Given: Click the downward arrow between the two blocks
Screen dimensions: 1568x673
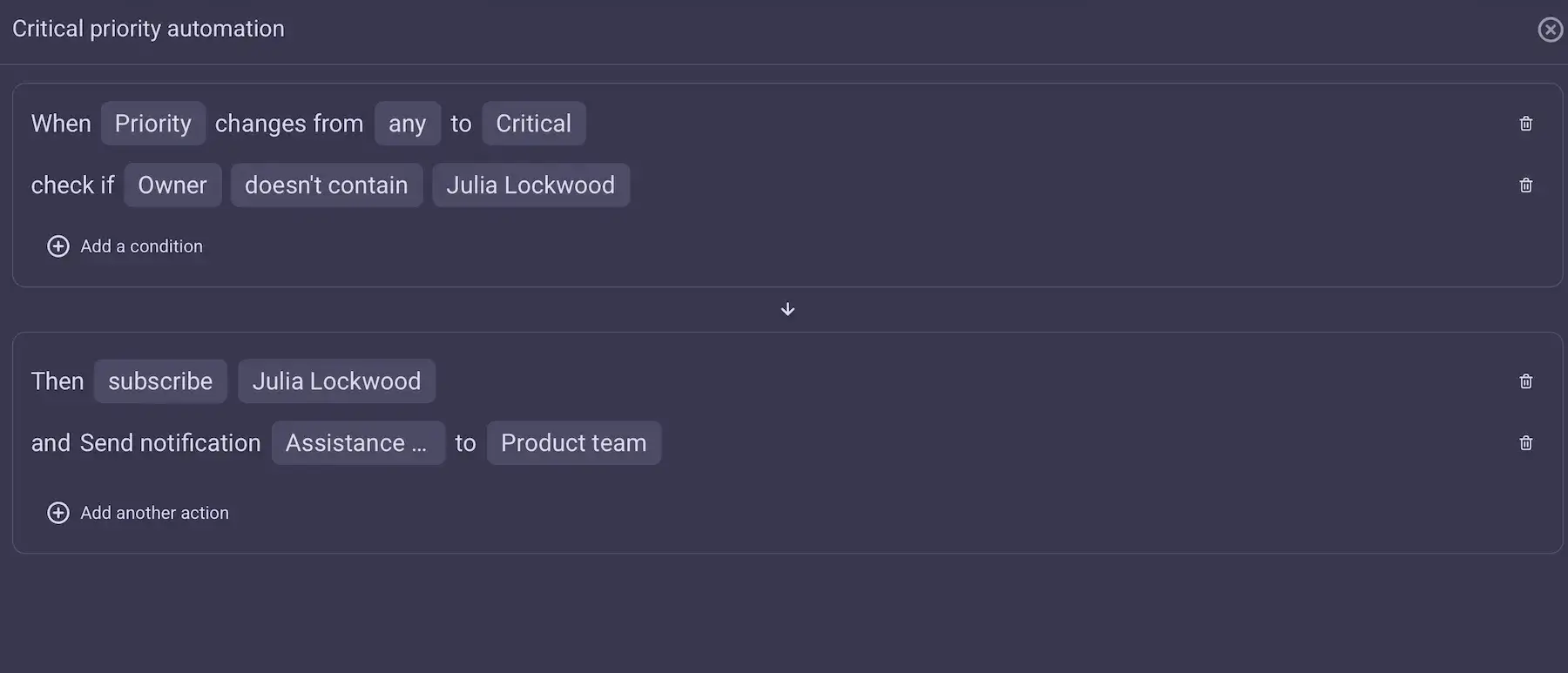Looking at the screenshot, I should (x=787, y=309).
